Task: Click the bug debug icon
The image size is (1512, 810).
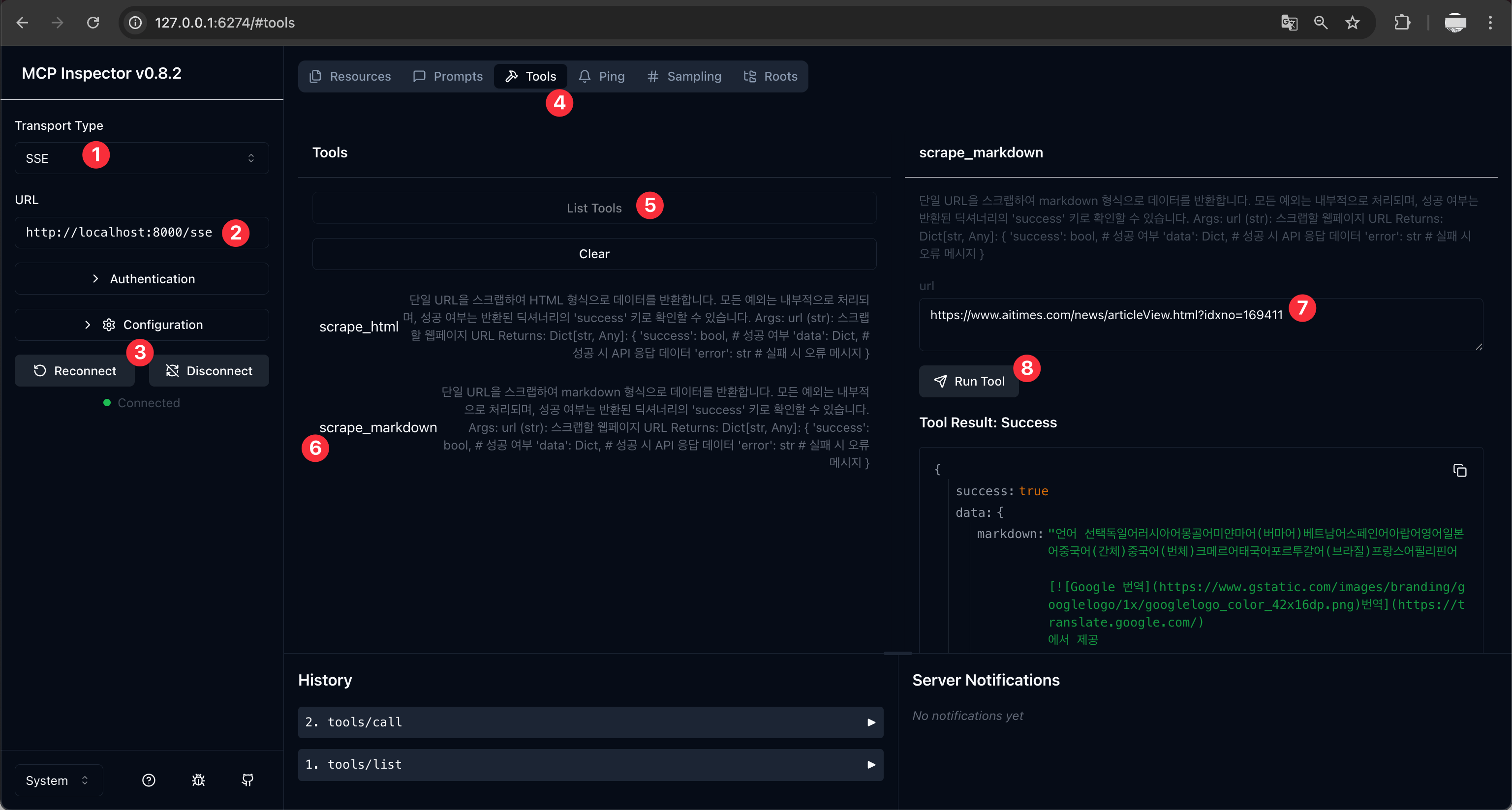Action: (x=198, y=780)
